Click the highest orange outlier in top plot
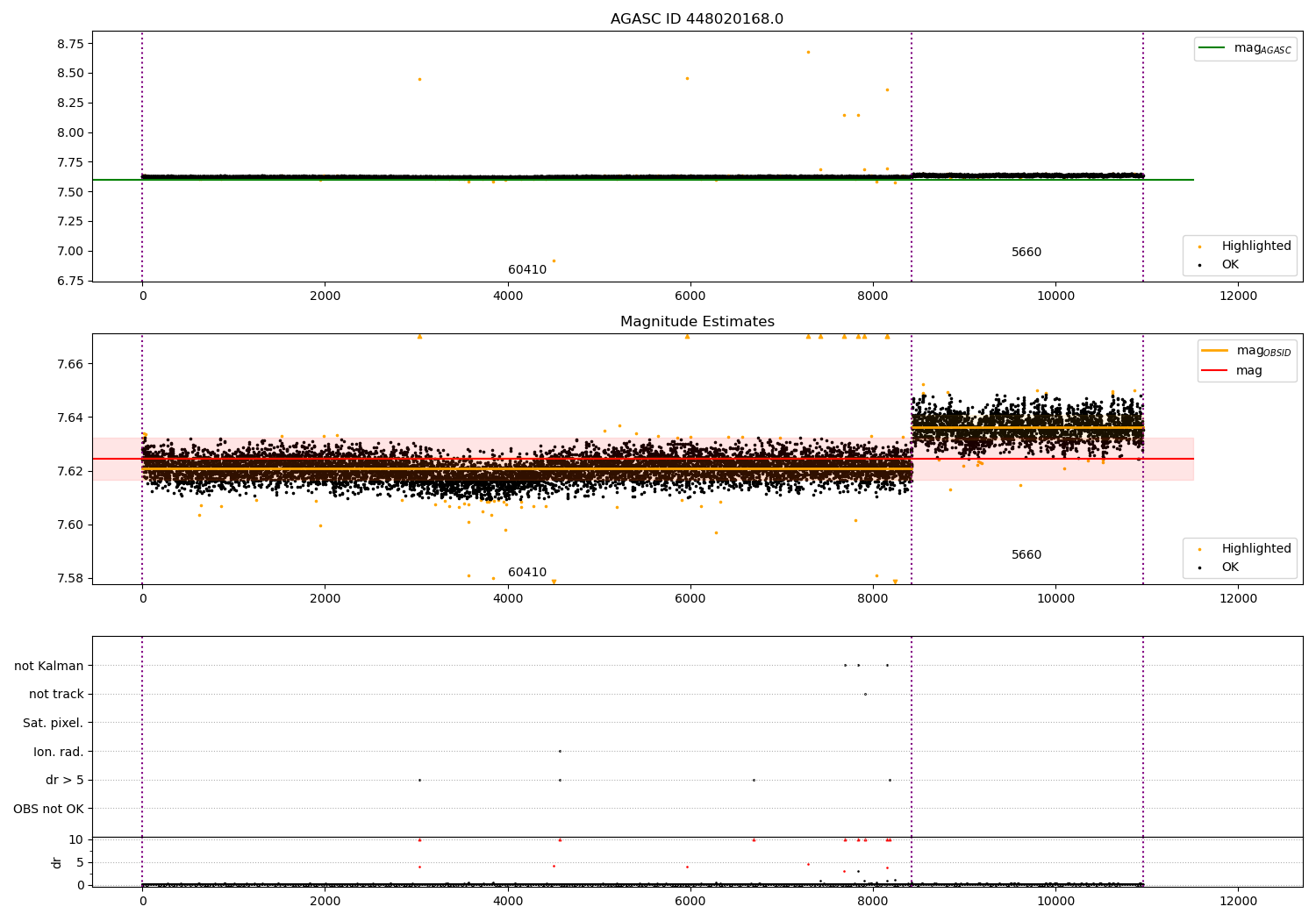 (x=808, y=52)
